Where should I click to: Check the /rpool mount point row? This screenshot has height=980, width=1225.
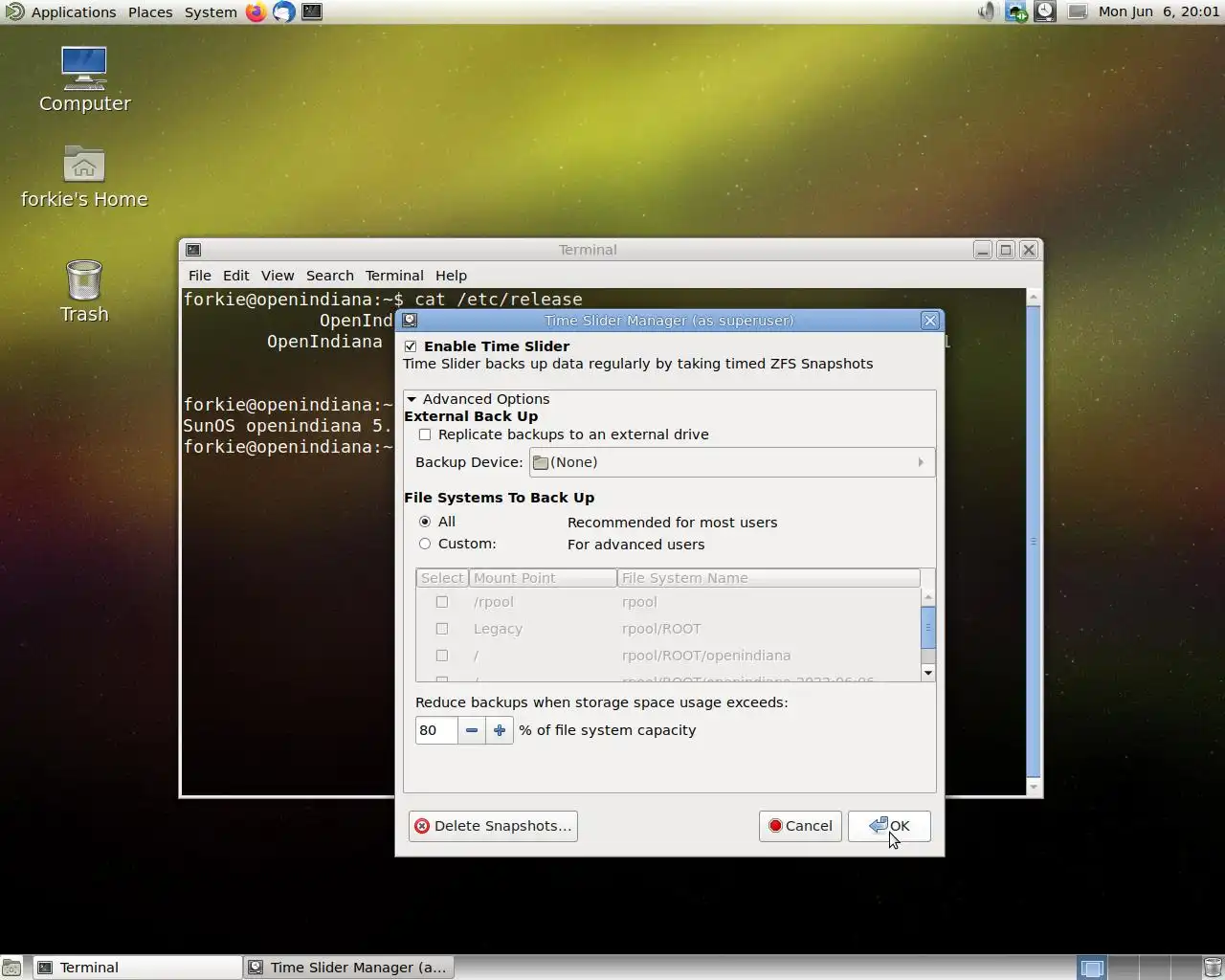442,602
